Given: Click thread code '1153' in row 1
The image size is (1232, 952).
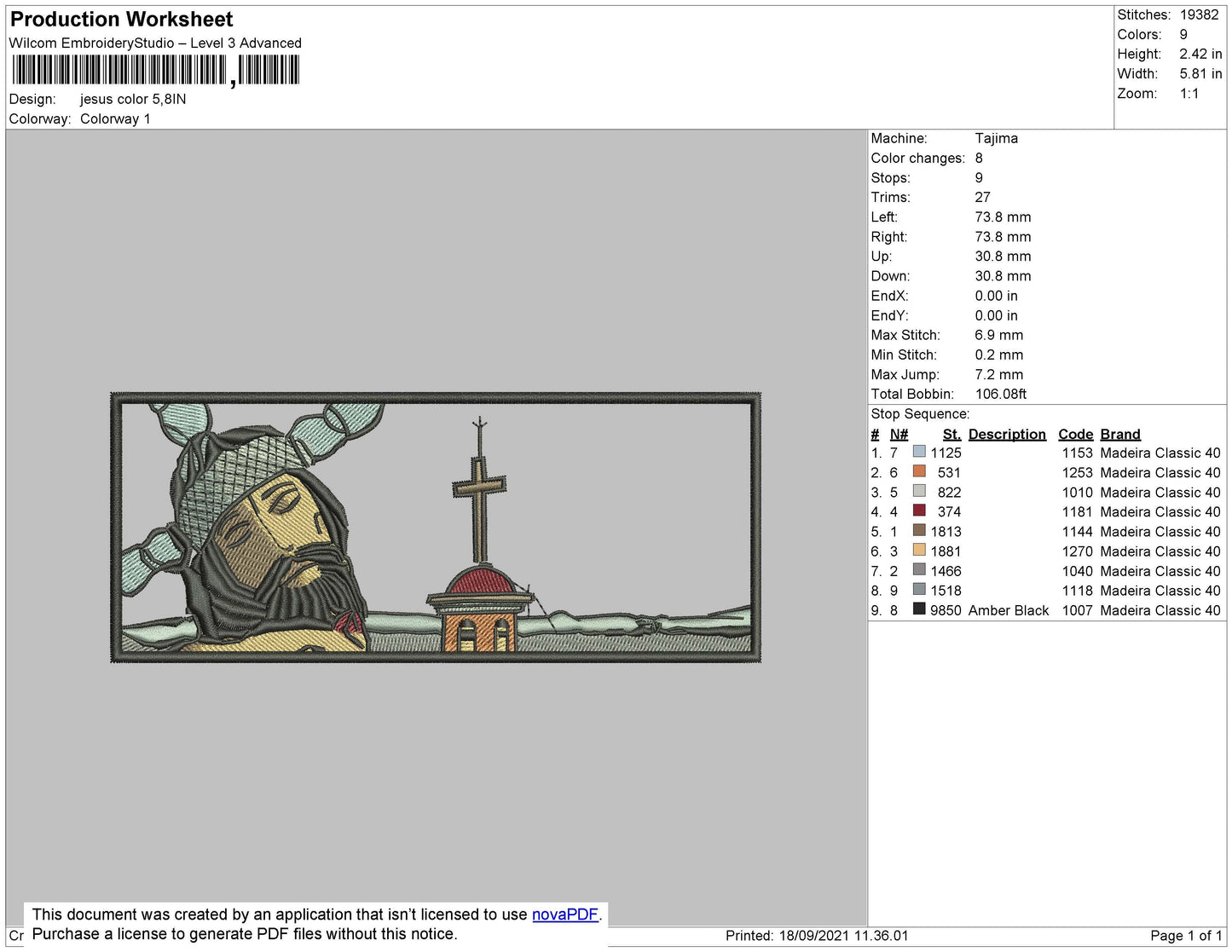Looking at the screenshot, I should [x=1077, y=453].
